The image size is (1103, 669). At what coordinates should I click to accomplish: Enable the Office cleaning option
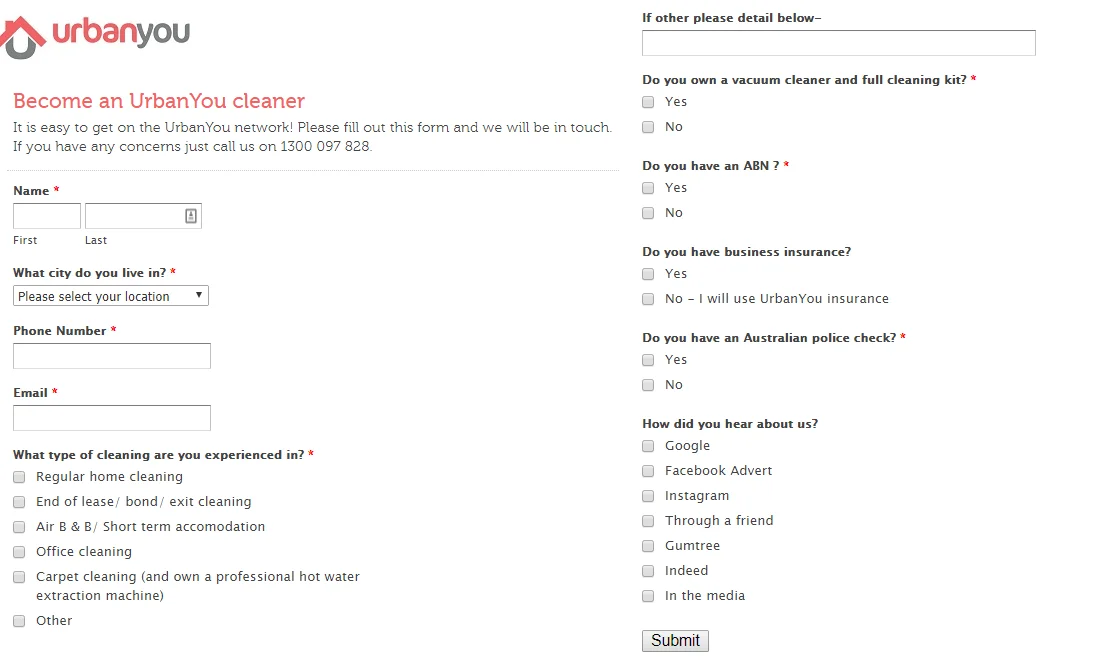pos(19,552)
